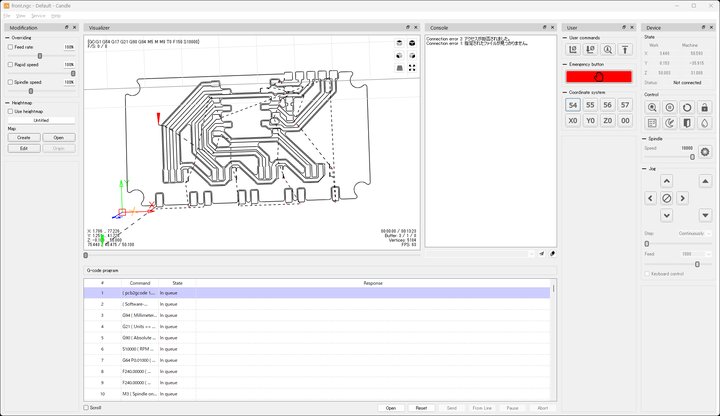Toggle the Scroll checkbox below the G-code table

[x=86, y=408]
